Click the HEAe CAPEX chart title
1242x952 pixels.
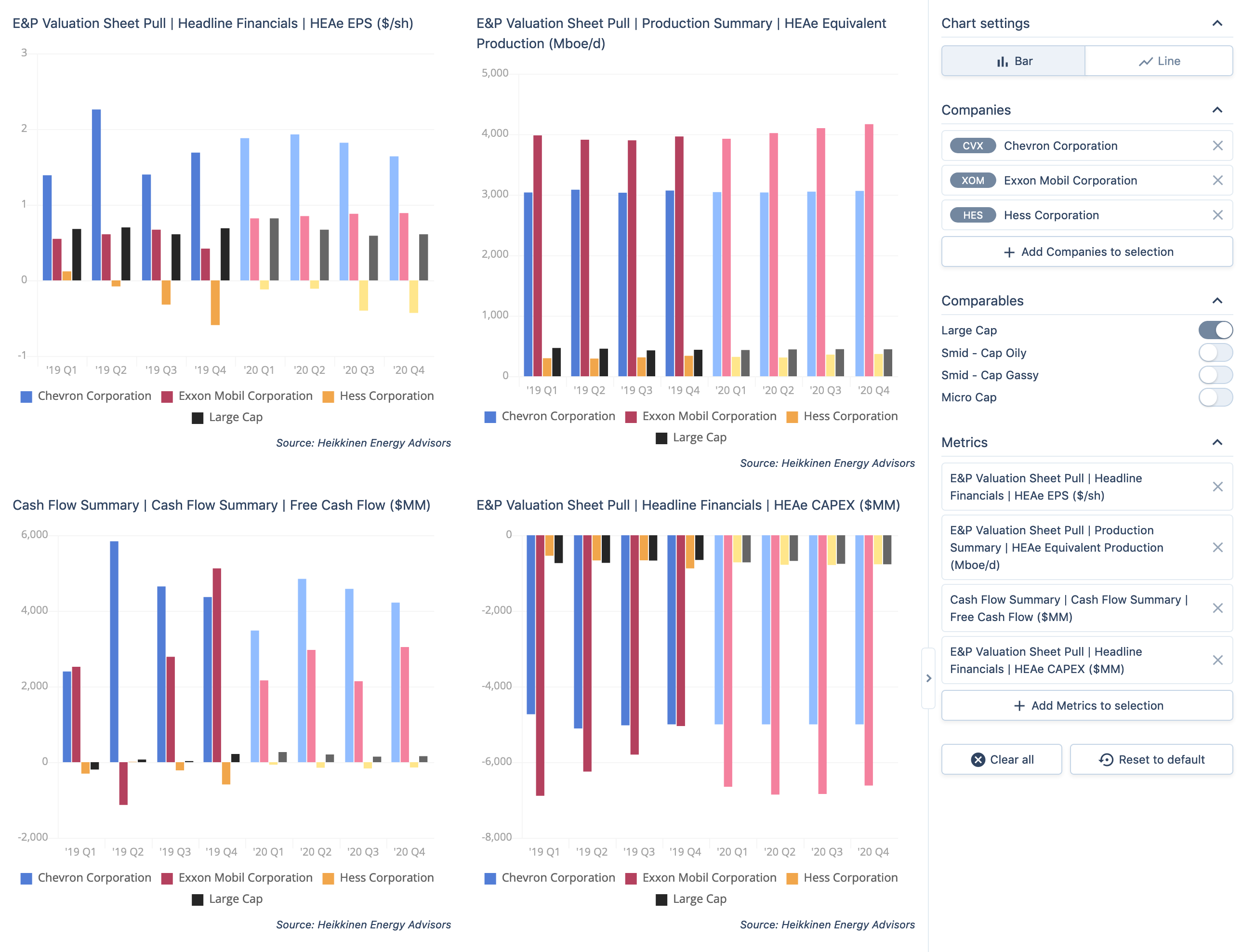(x=688, y=505)
